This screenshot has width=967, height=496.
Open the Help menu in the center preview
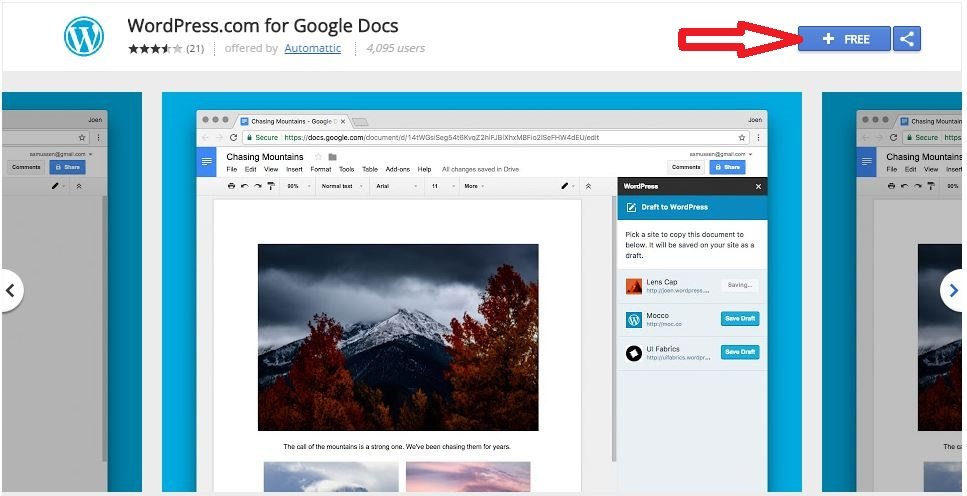pos(424,169)
